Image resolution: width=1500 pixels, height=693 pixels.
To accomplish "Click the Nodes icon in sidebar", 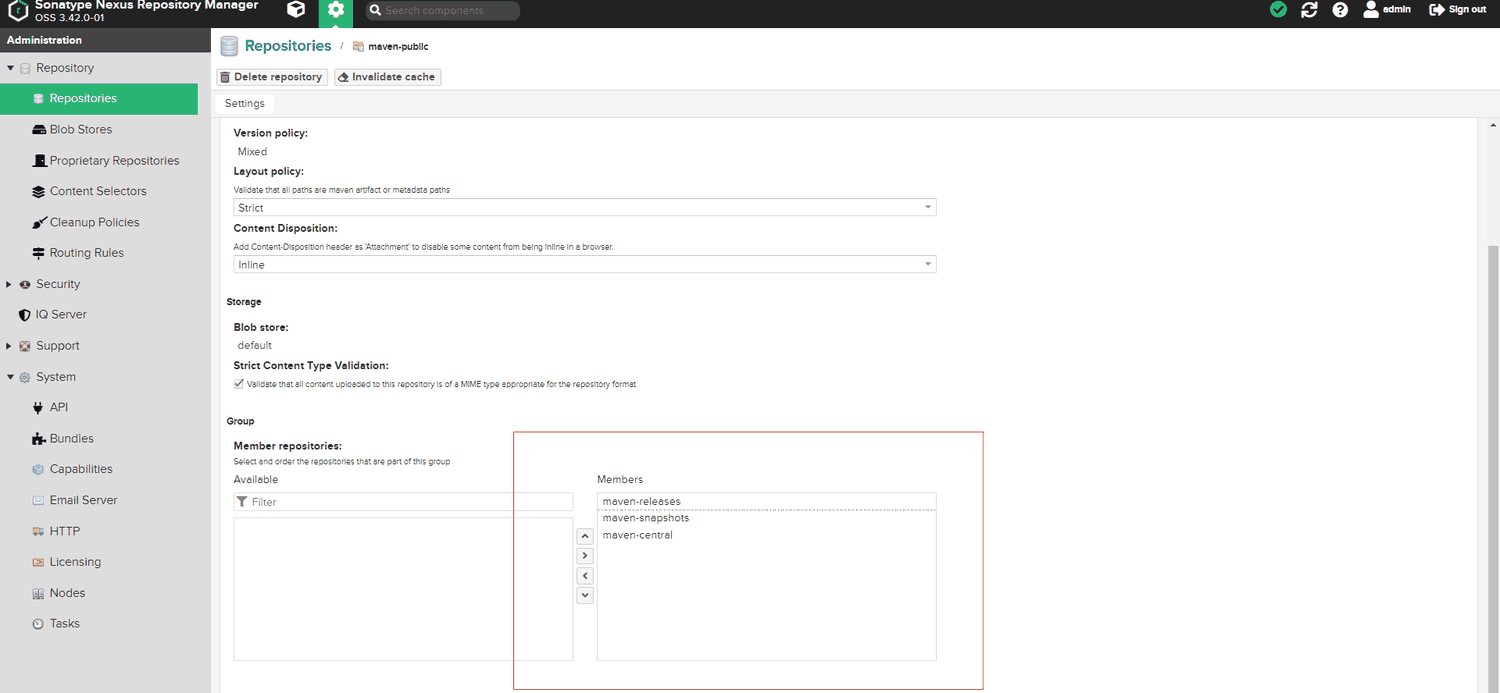I will click(x=39, y=593).
